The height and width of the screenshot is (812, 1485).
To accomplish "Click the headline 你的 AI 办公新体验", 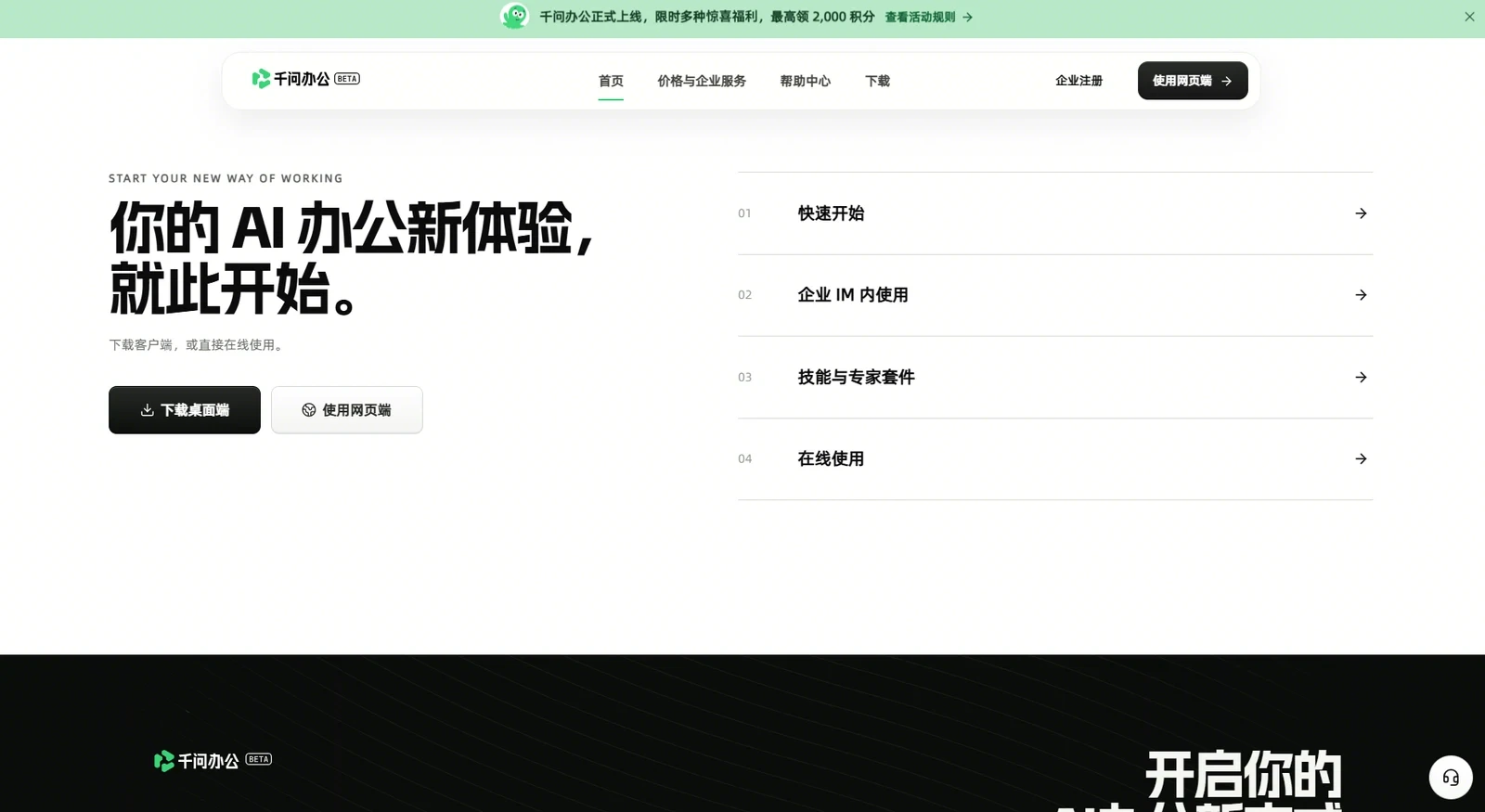I will (351, 227).
